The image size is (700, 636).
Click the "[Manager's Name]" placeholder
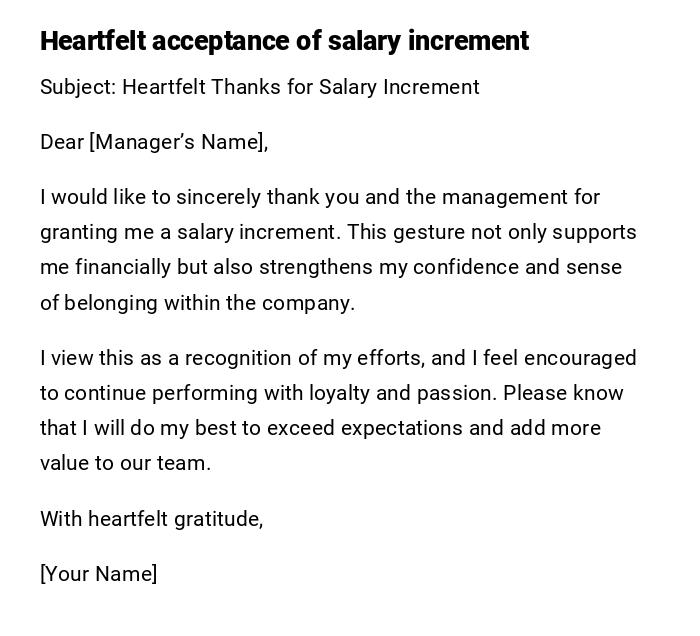pos(179,143)
